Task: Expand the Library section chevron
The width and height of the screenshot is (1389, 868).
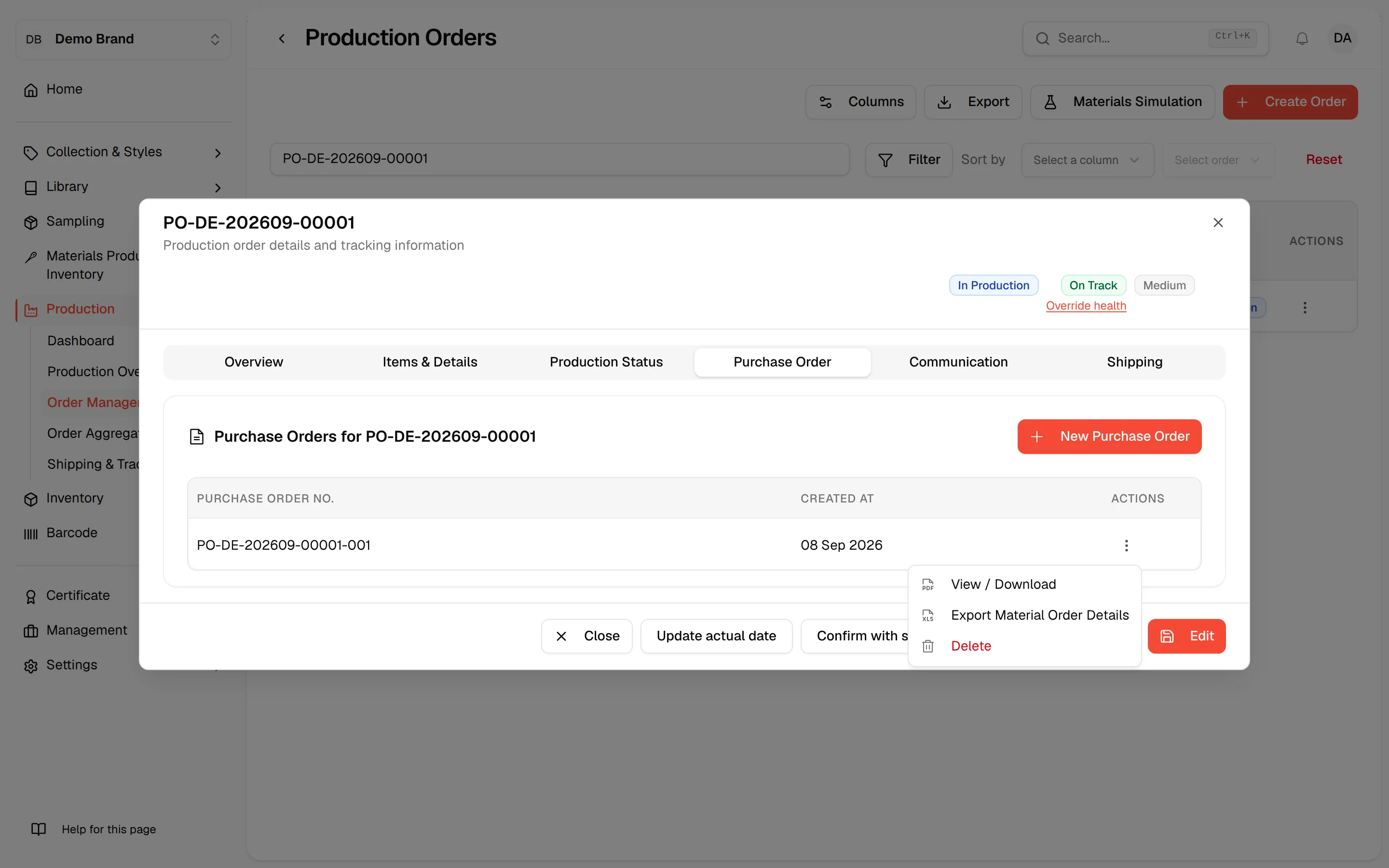Action: [218, 188]
